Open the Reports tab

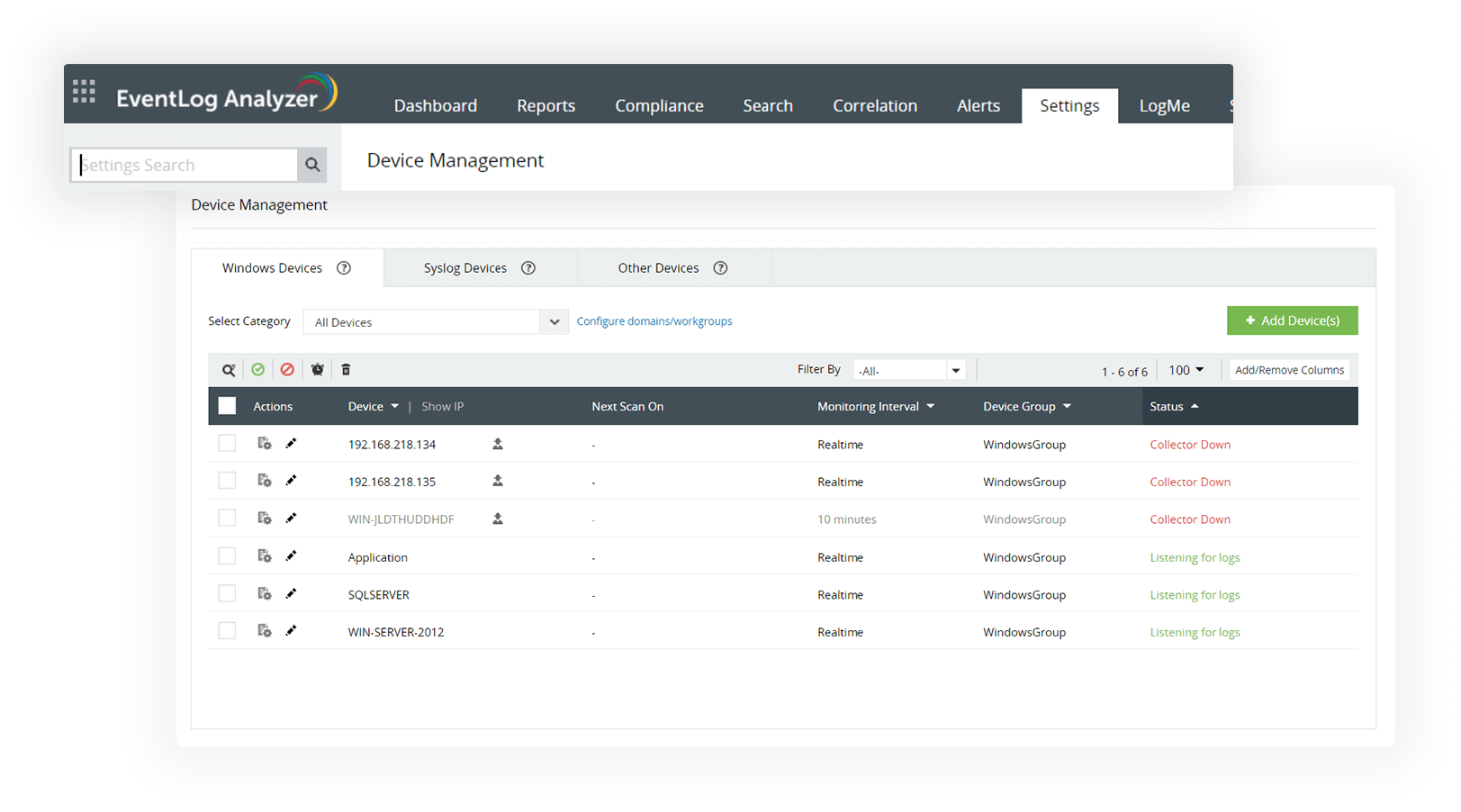(x=546, y=105)
